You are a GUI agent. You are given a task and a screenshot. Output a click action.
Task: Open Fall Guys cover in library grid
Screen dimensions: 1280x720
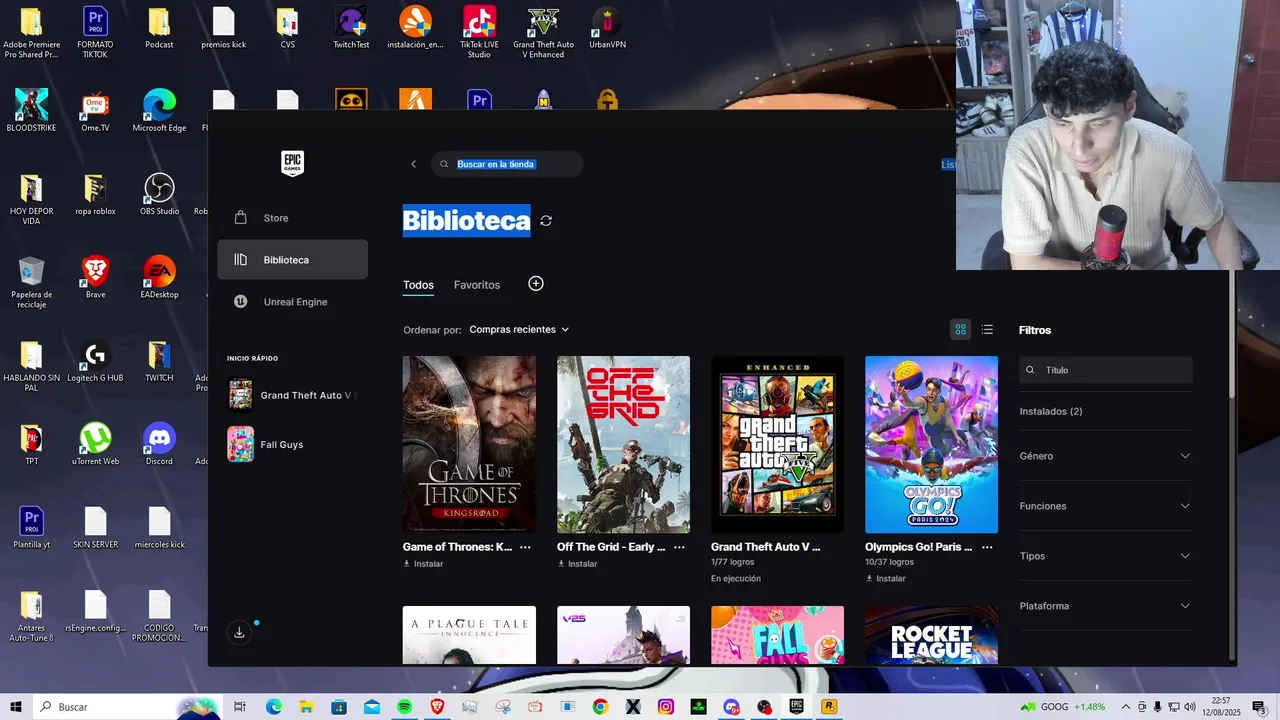777,635
